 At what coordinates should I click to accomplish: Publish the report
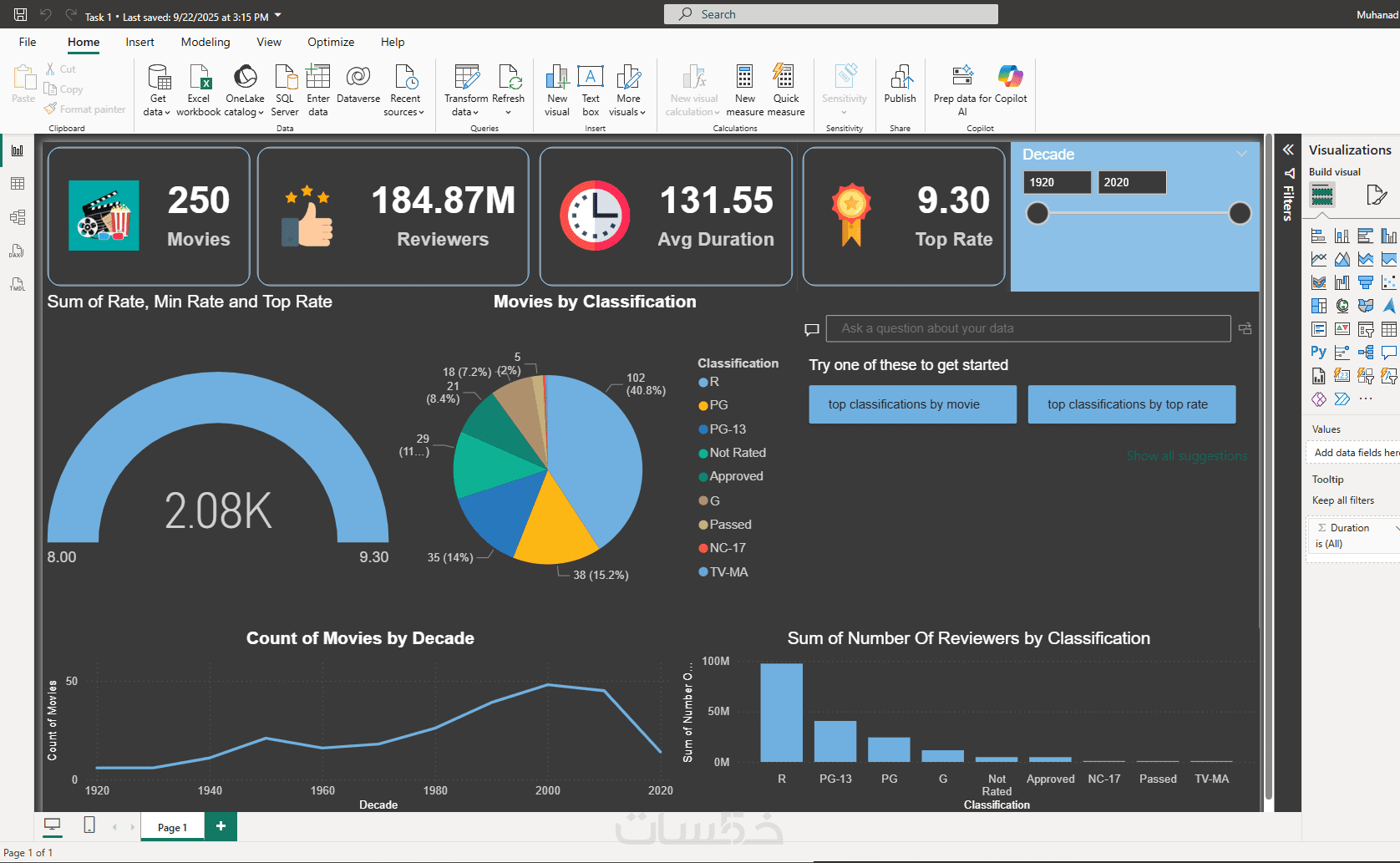tap(900, 84)
